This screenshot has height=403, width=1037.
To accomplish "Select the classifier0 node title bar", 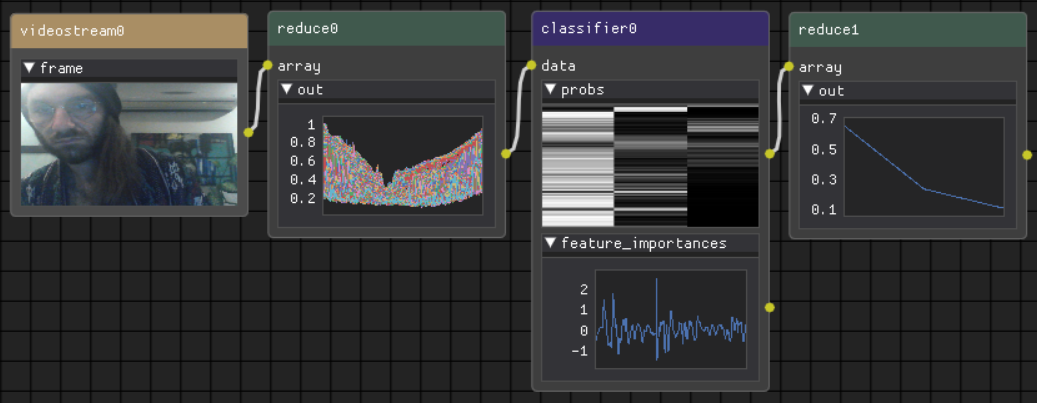I will [650, 28].
